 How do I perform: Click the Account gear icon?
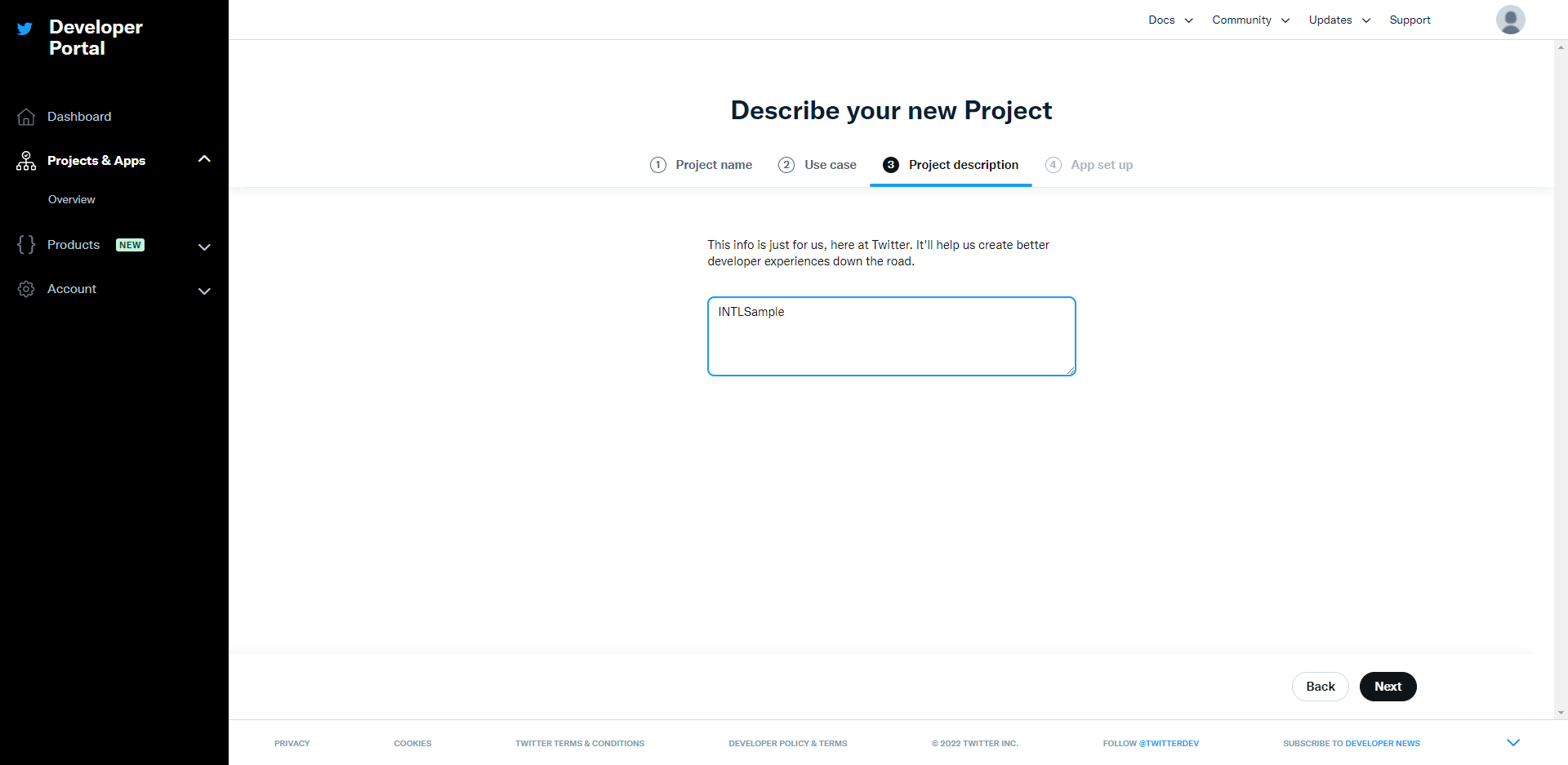(x=25, y=288)
